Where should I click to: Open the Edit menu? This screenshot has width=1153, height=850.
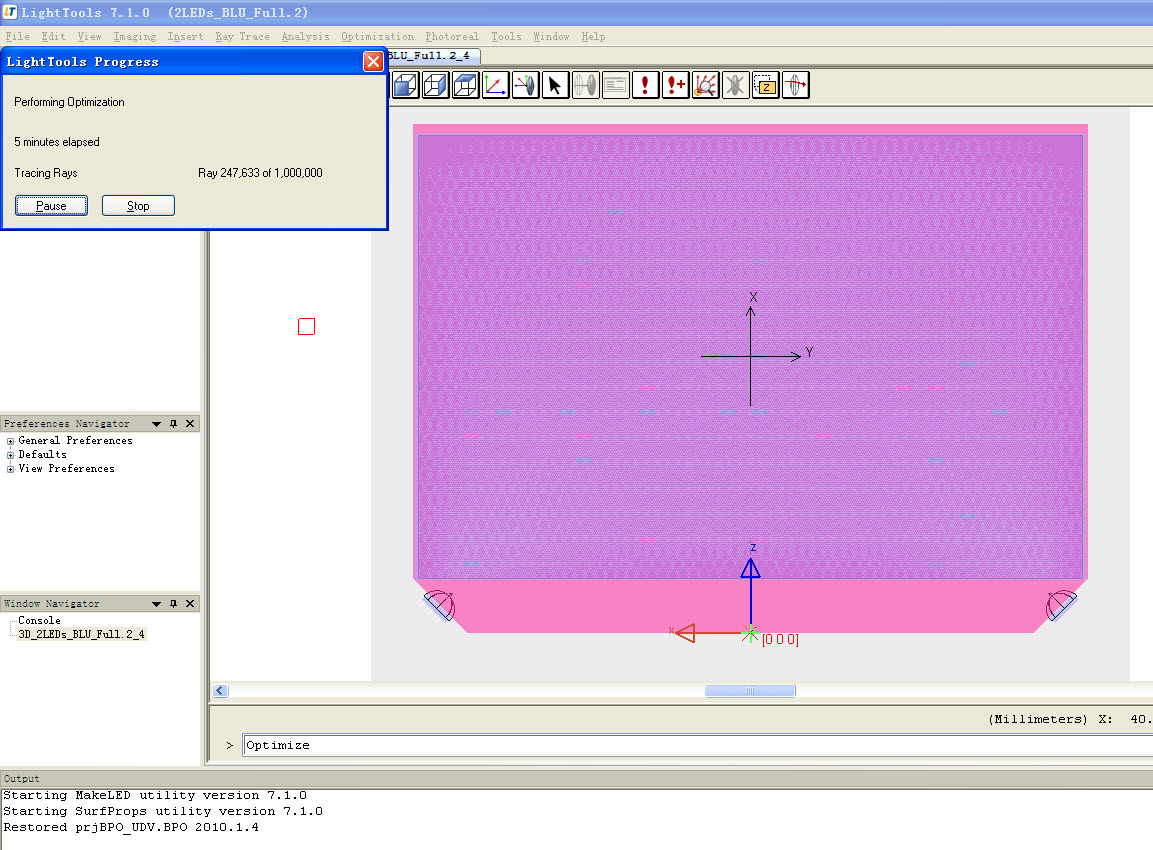(x=53, y=36)
